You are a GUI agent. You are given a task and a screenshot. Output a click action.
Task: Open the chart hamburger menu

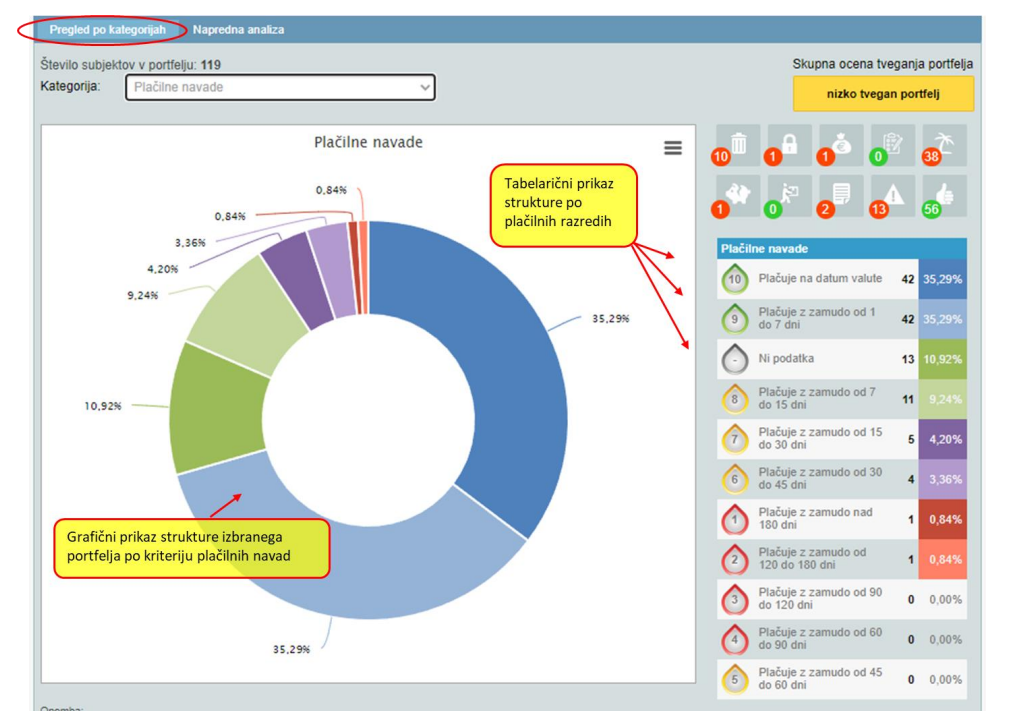[673, 148]
